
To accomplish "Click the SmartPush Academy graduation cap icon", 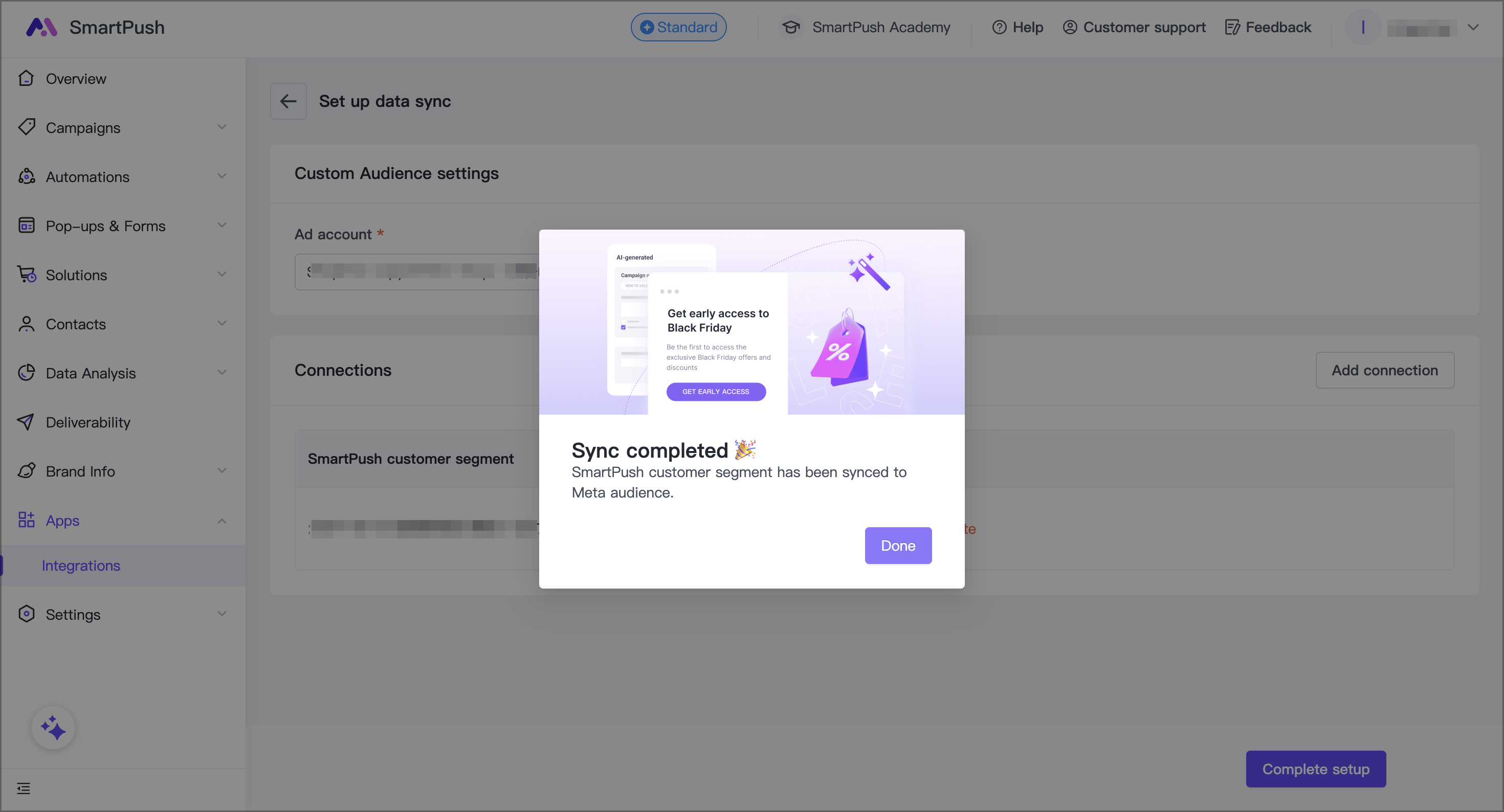I will [x=790, y=28].
